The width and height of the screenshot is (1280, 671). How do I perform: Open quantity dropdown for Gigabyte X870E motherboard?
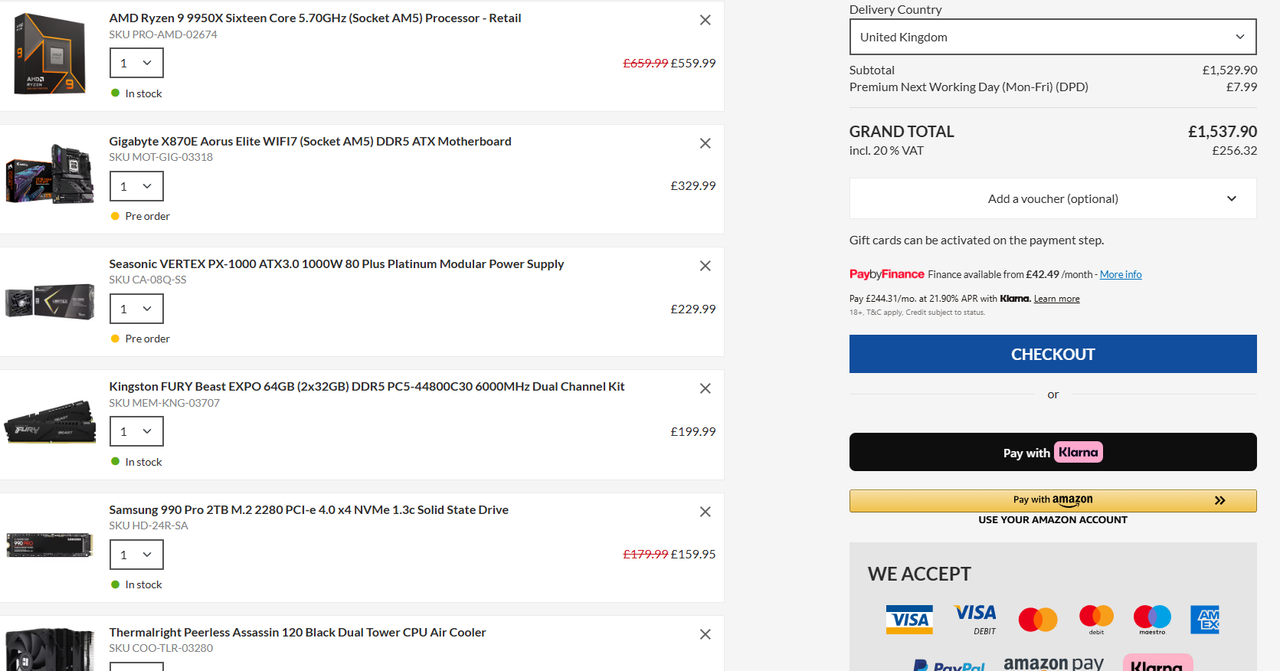tap(136, 186)
